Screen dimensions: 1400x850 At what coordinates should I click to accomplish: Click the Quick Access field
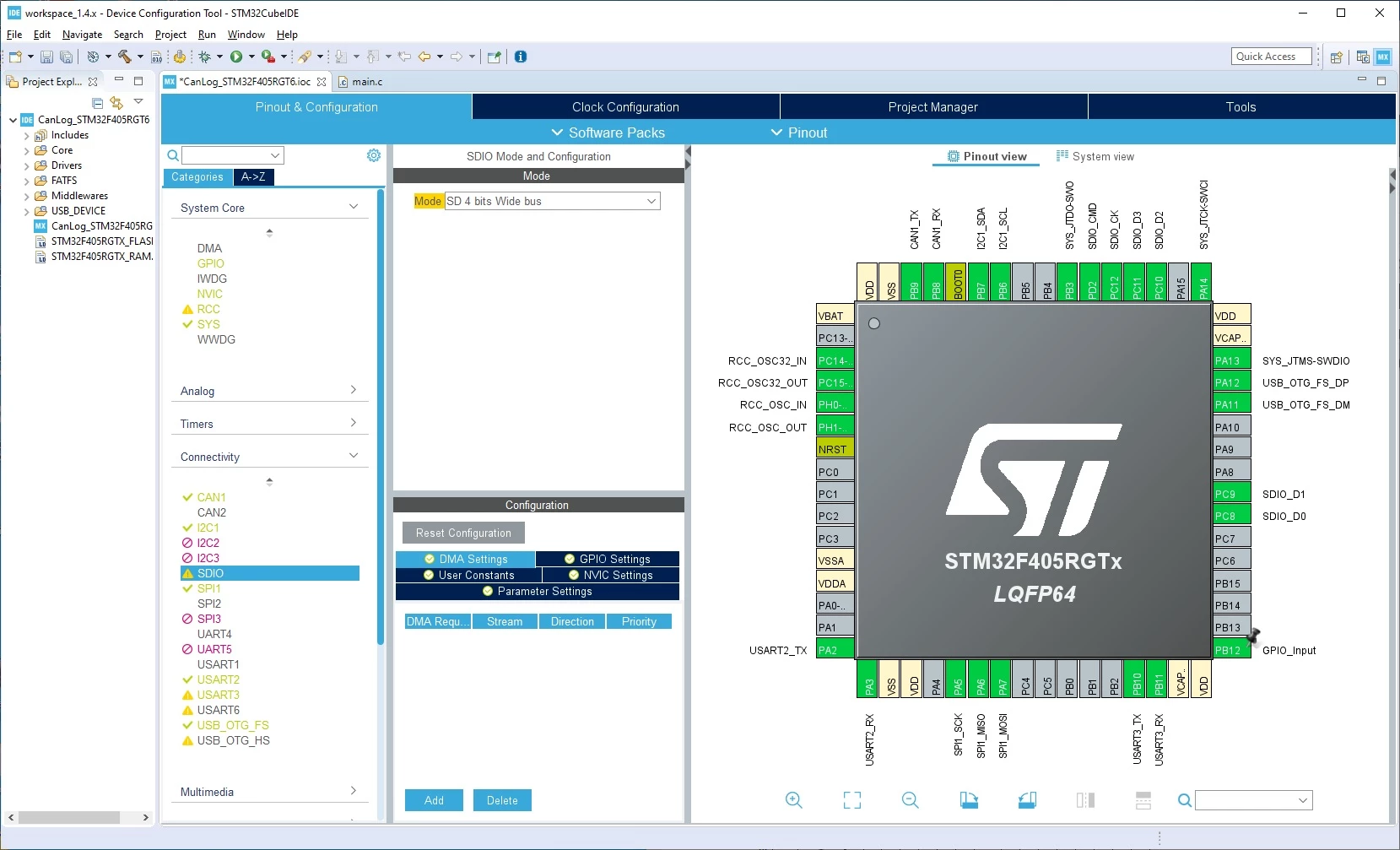pos(1271,57)
